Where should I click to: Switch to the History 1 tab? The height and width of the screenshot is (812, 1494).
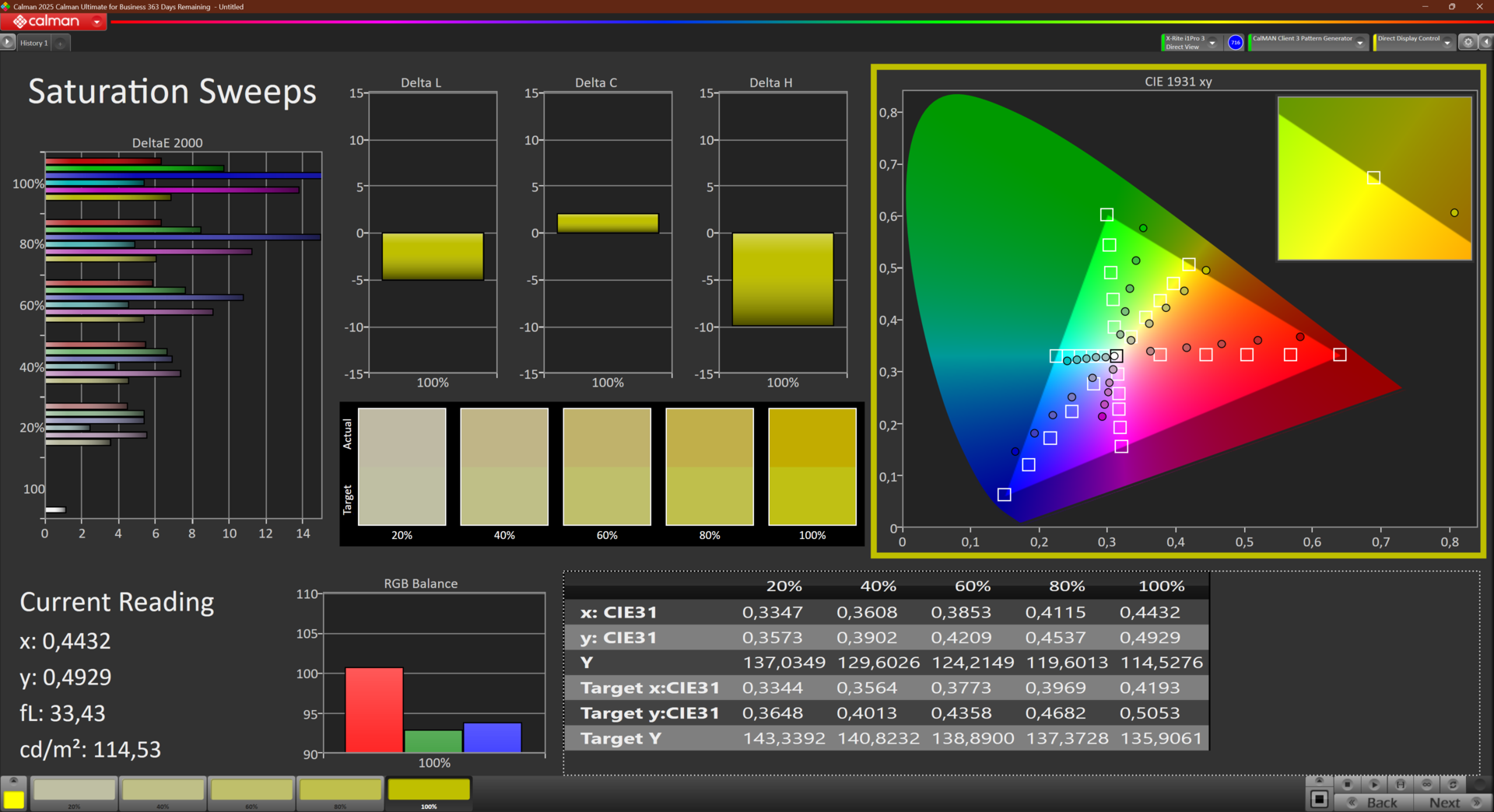click(x=33, y=43)
